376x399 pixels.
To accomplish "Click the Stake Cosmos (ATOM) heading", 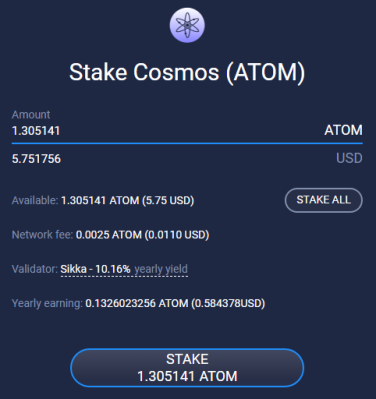I will 187,72.
